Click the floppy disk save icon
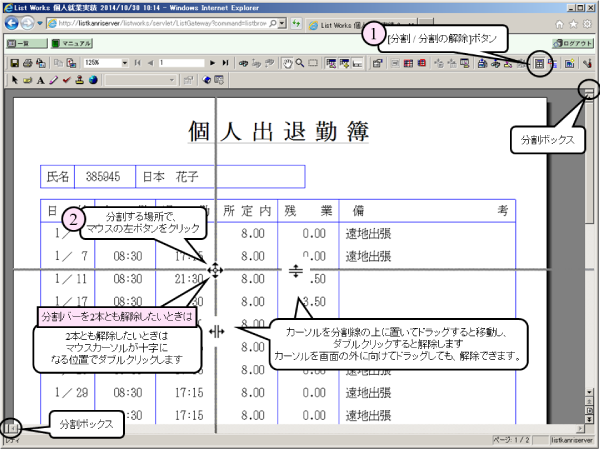This screenshot has width=600, height=450. [x=15, y=63]
